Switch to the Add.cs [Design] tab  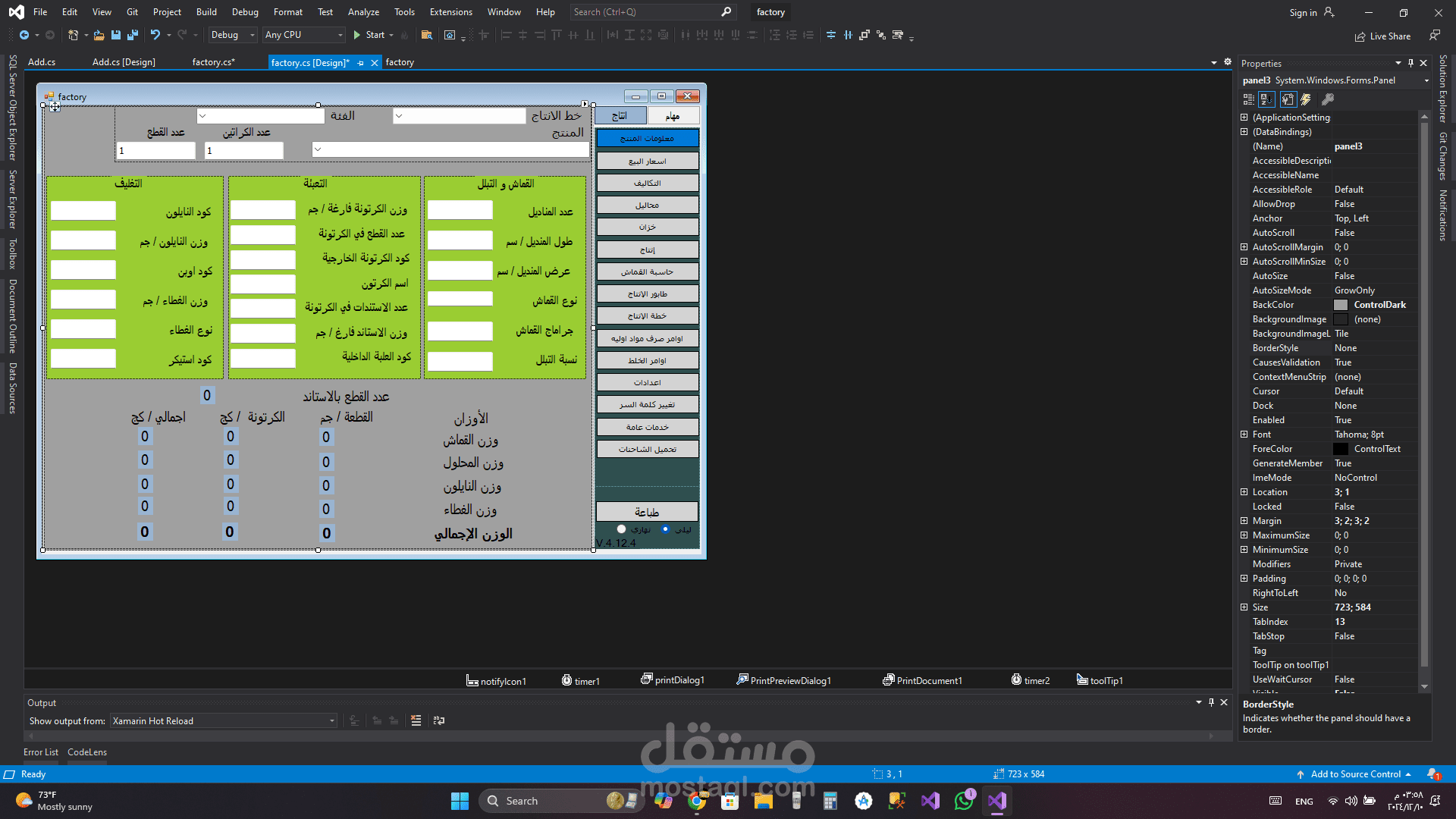click(x=124, y=62)
